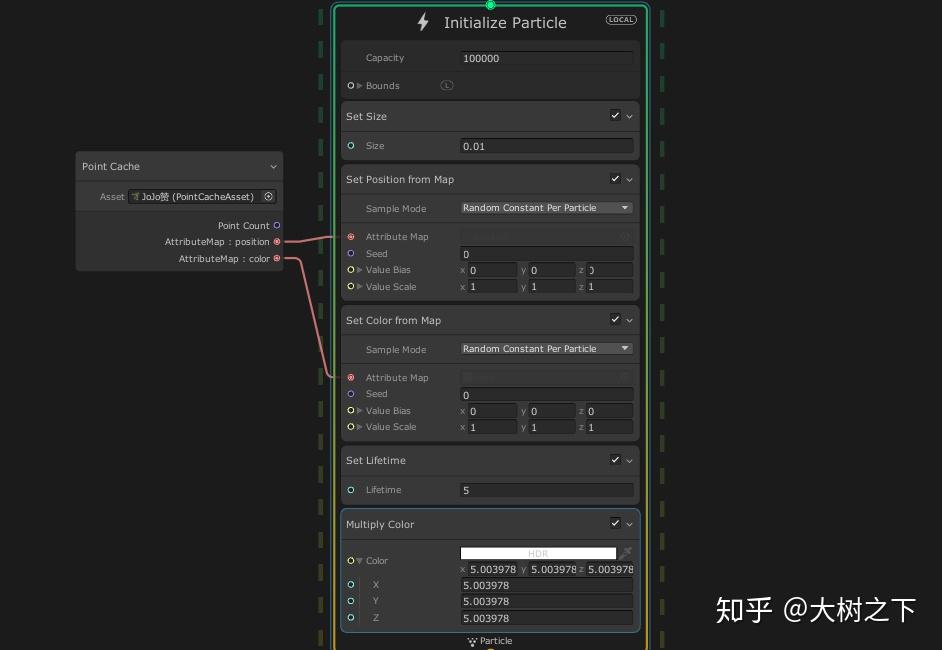Uncheck the Multiply Color block
Screen dimensions: 942x650
[615, 523]
